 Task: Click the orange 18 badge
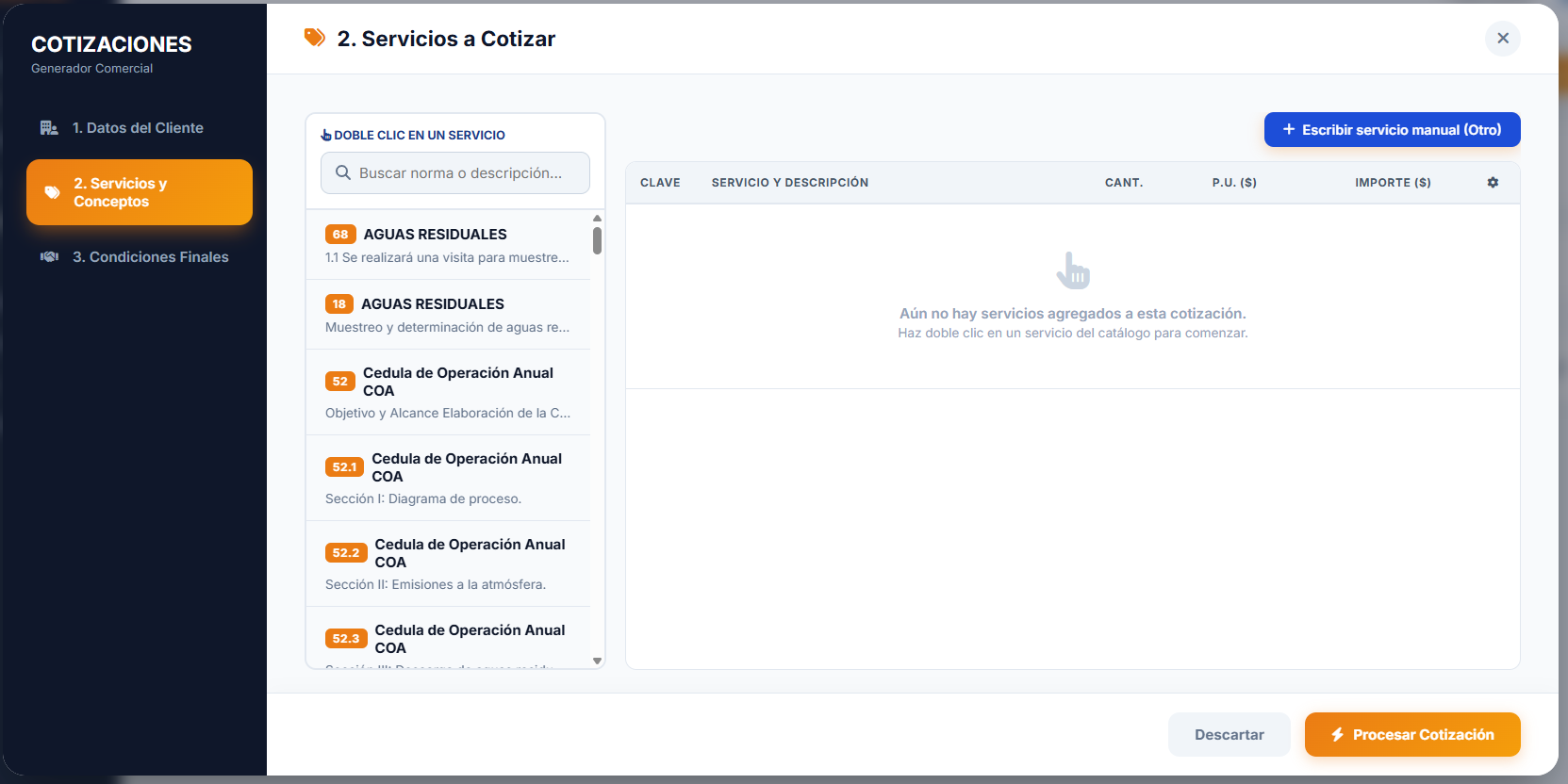(339, 304)
